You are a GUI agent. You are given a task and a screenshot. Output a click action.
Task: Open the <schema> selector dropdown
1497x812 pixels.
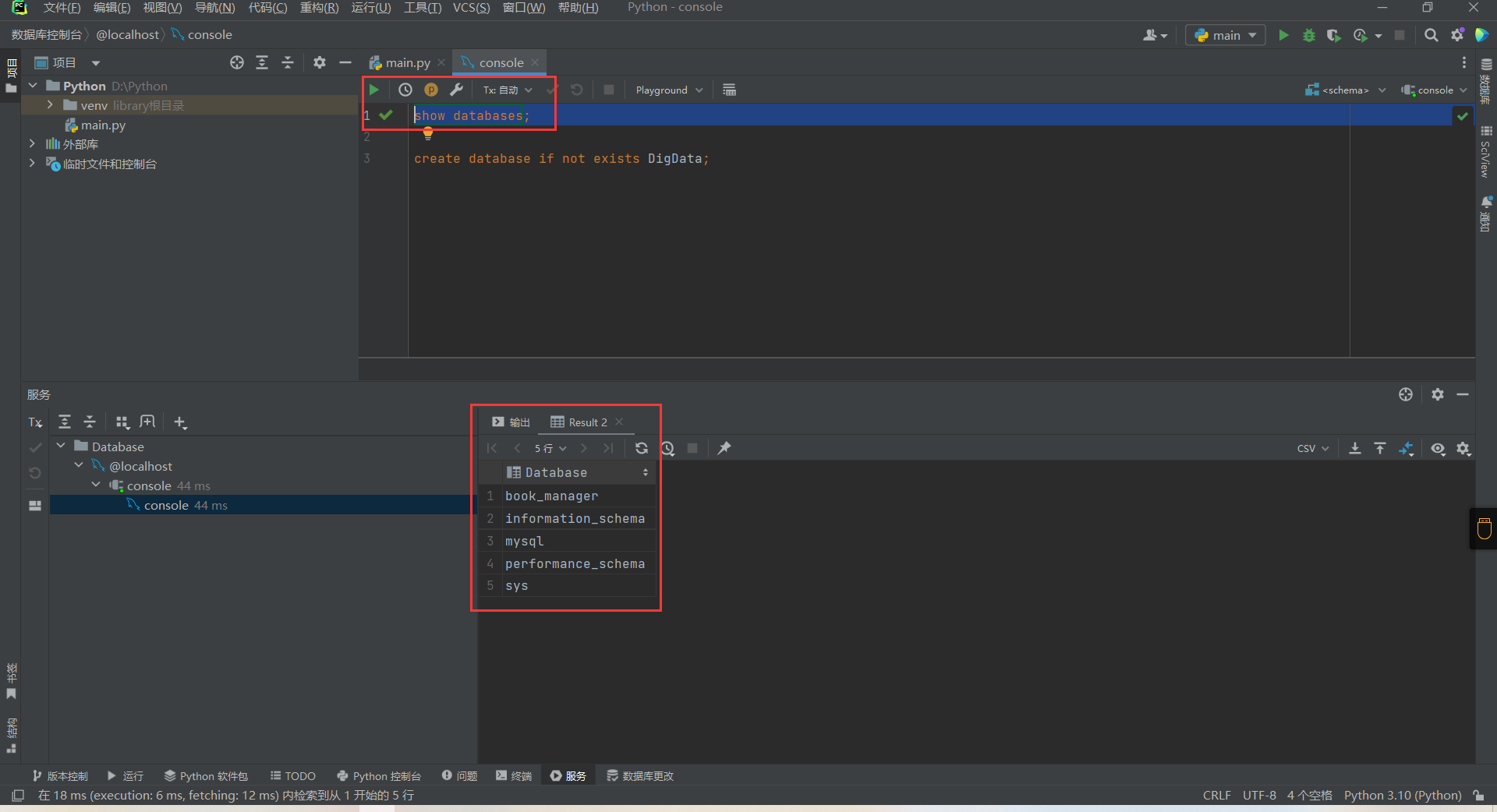coord(1346,90)
